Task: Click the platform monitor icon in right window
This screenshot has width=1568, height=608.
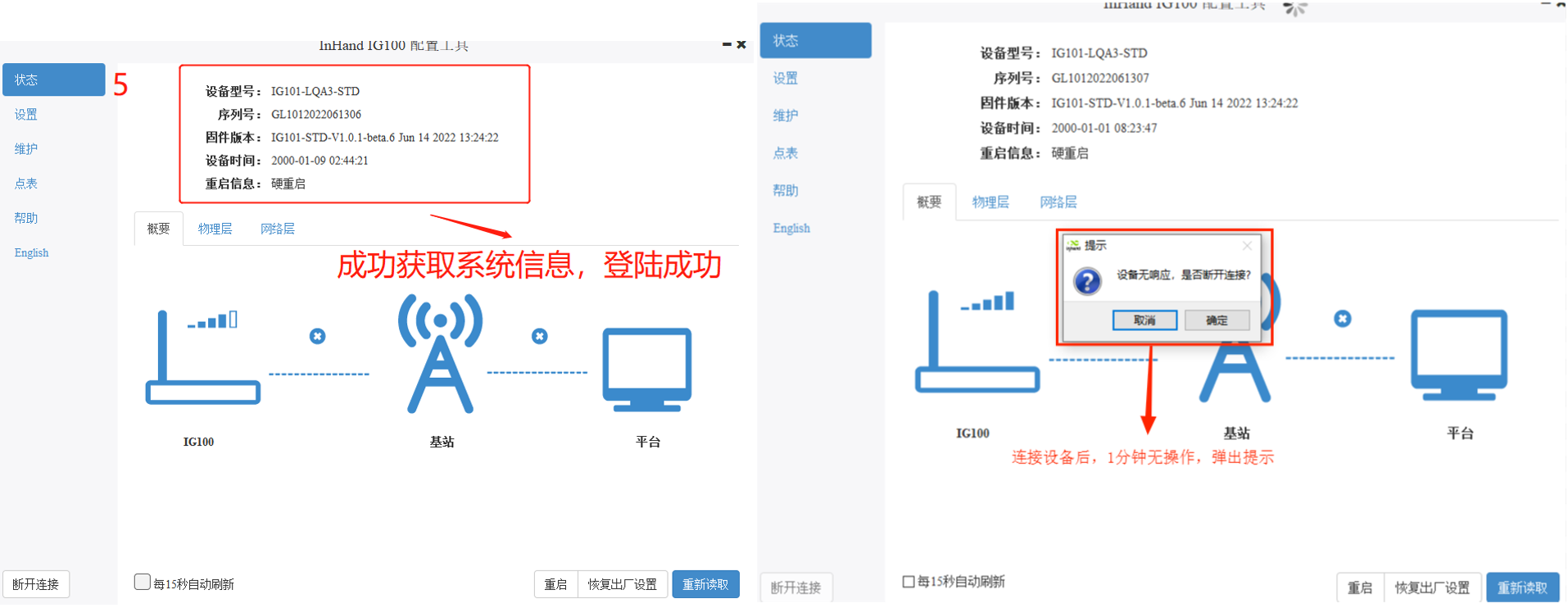Action: click(x=1459, y=355)
